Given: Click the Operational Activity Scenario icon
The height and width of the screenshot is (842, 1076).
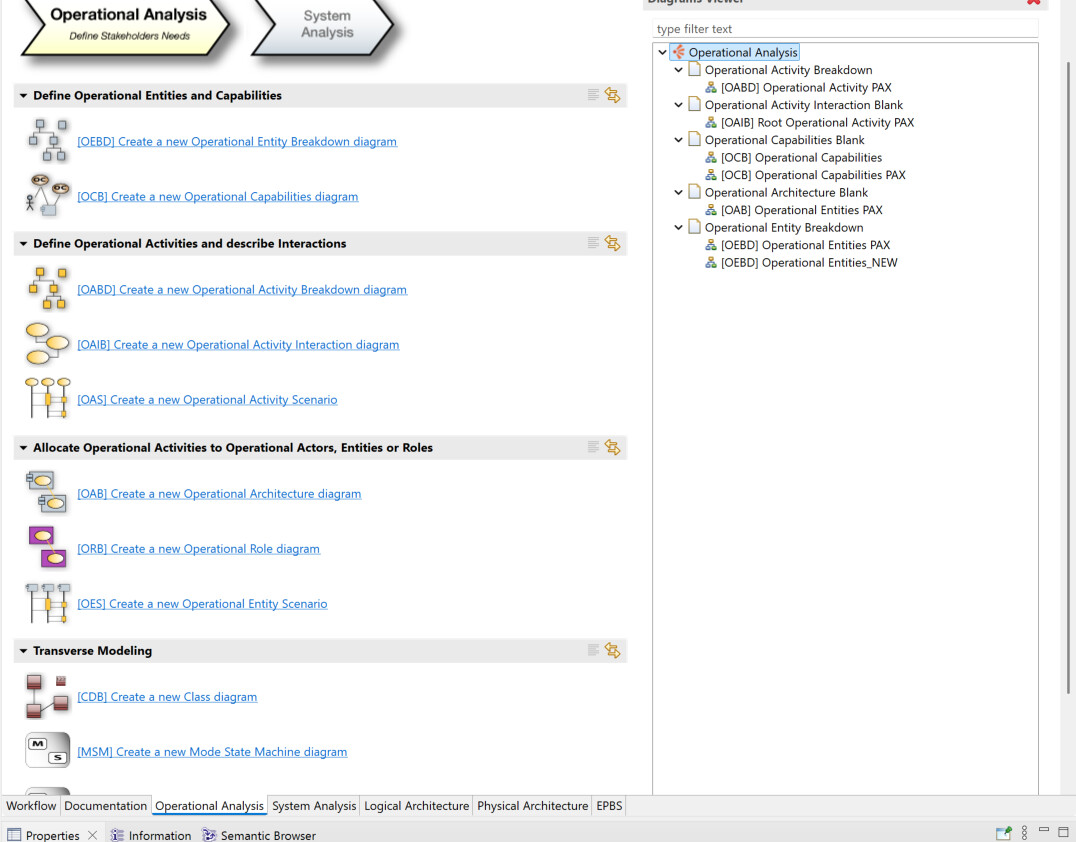Looking at the screenshot, I should pyautogui.click(x=47, y=399).
